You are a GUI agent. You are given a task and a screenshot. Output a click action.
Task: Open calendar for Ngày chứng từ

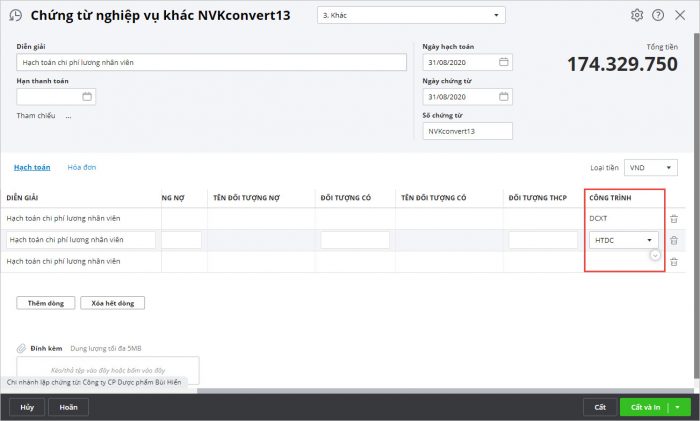(x=504, y=96)
